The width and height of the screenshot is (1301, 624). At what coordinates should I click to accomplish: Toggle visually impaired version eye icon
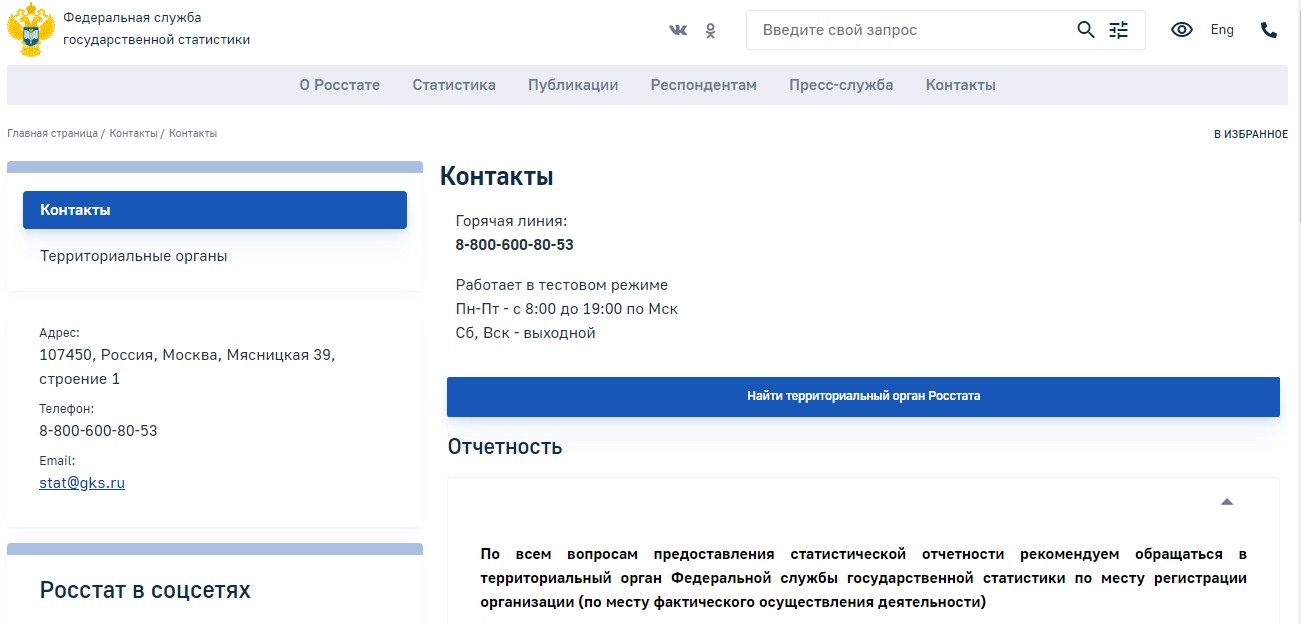1182,30
